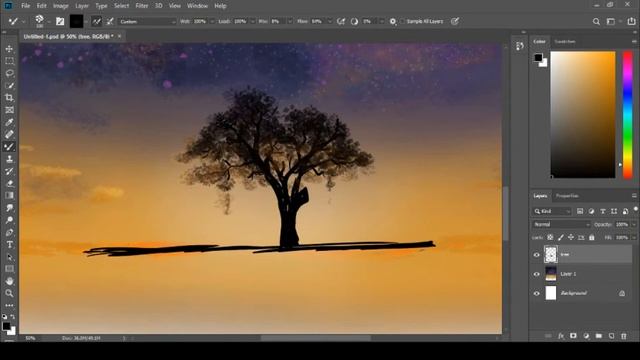Click the rainbow hue slider in the Color panel
The image size is (640, 360).
click(627, 115)
